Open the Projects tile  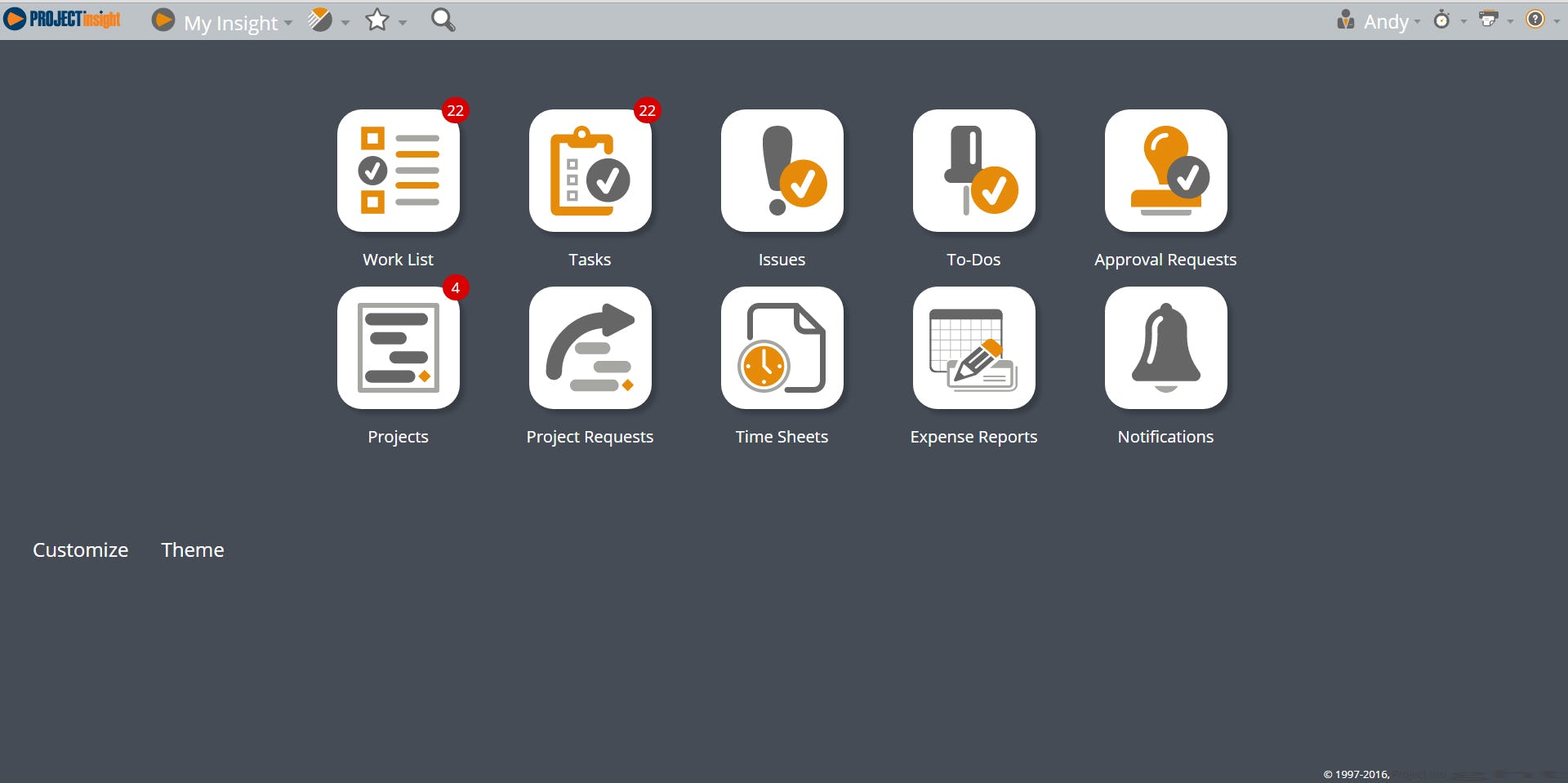pos(398,348)
